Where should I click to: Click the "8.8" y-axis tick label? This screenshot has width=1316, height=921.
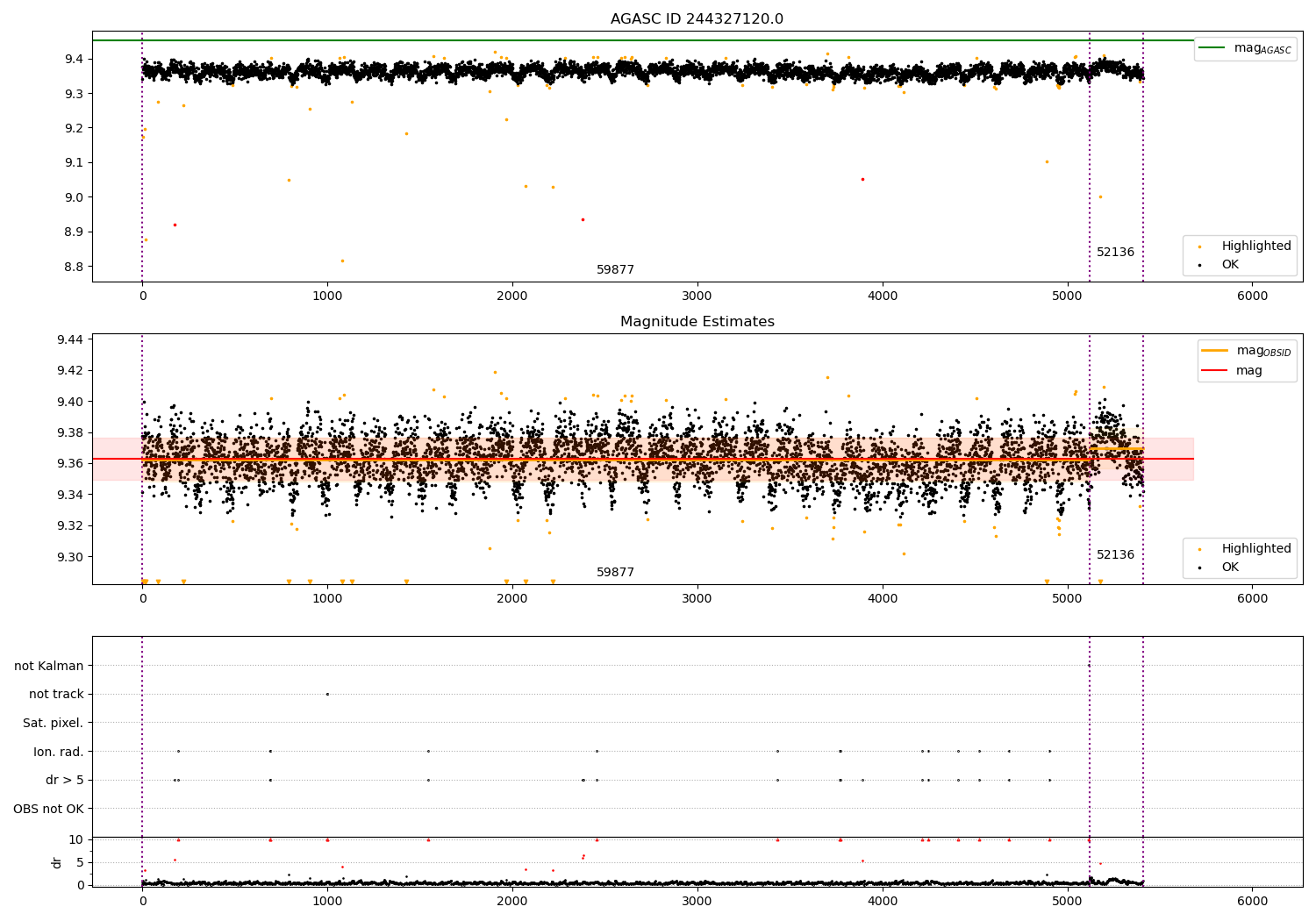(74, 267)
